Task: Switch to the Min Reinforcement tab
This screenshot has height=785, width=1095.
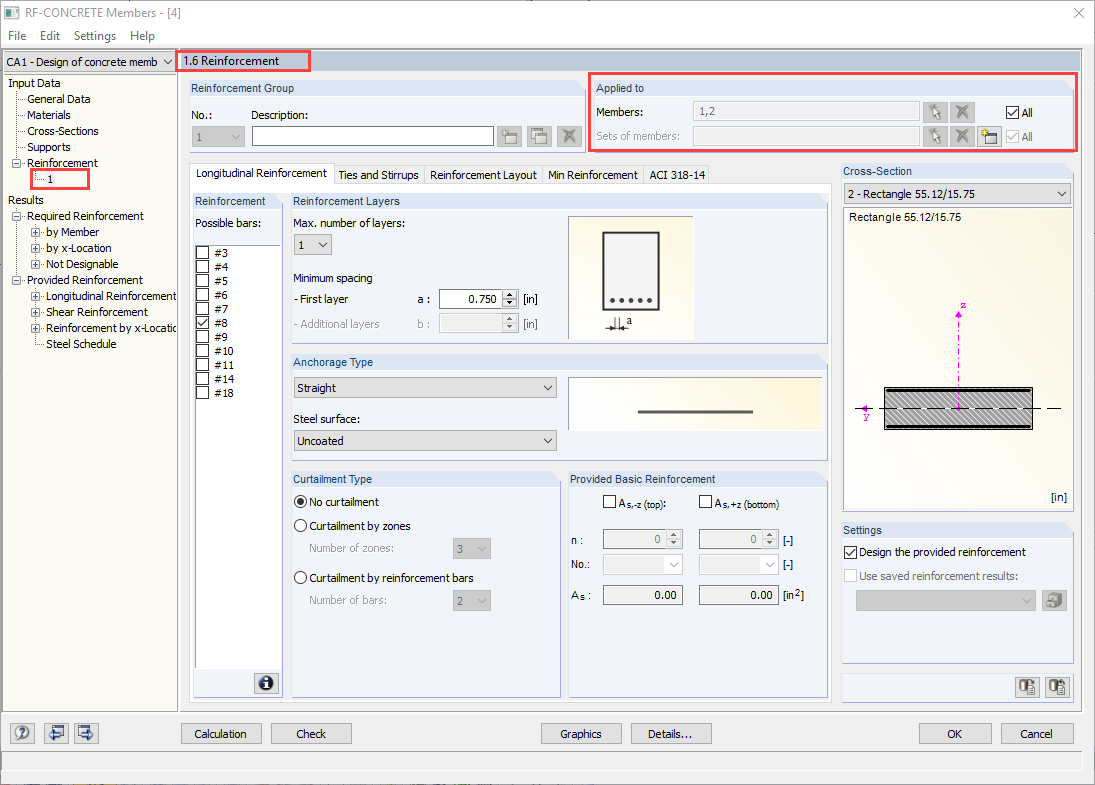Action: 593,175
